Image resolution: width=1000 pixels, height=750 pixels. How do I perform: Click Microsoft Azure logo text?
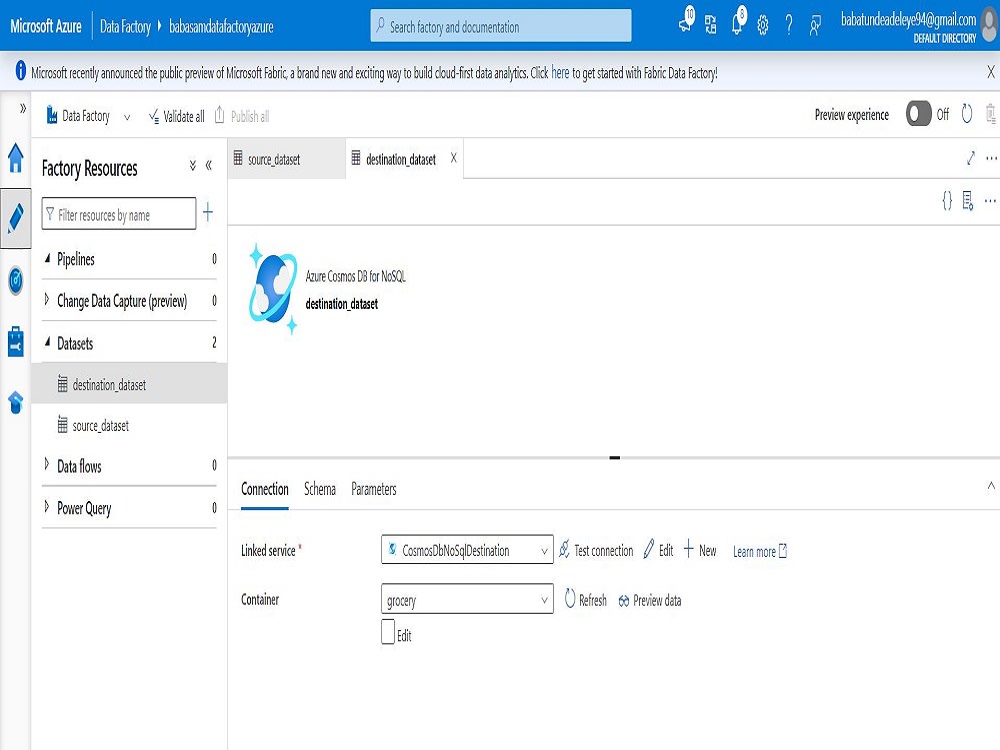46,26
